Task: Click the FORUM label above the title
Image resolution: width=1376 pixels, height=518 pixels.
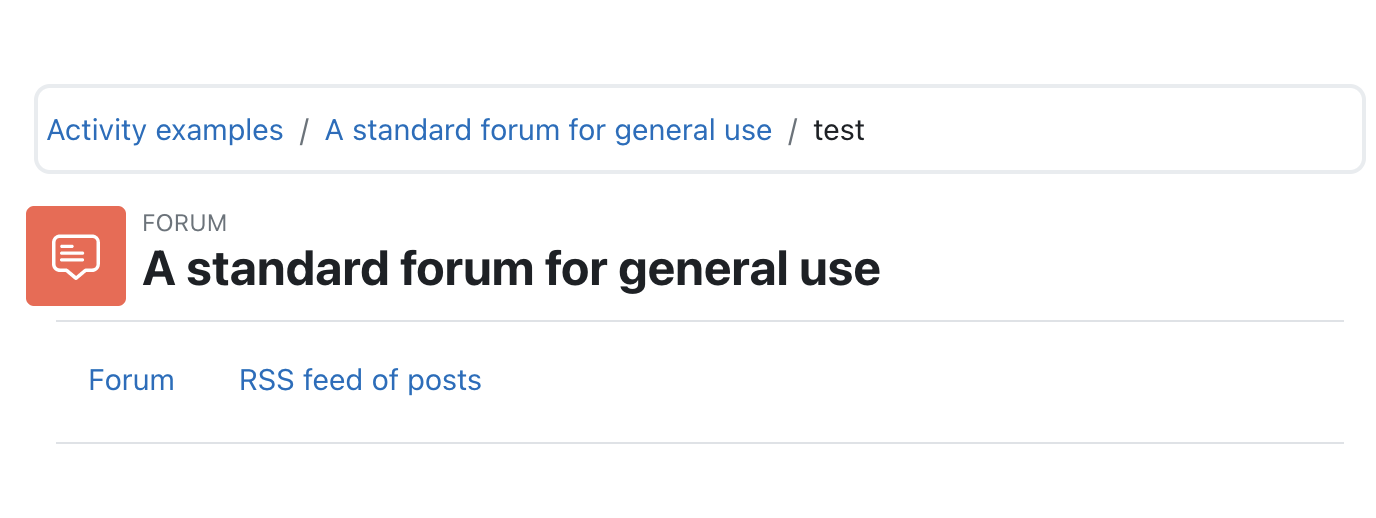Action: (185, 223)
